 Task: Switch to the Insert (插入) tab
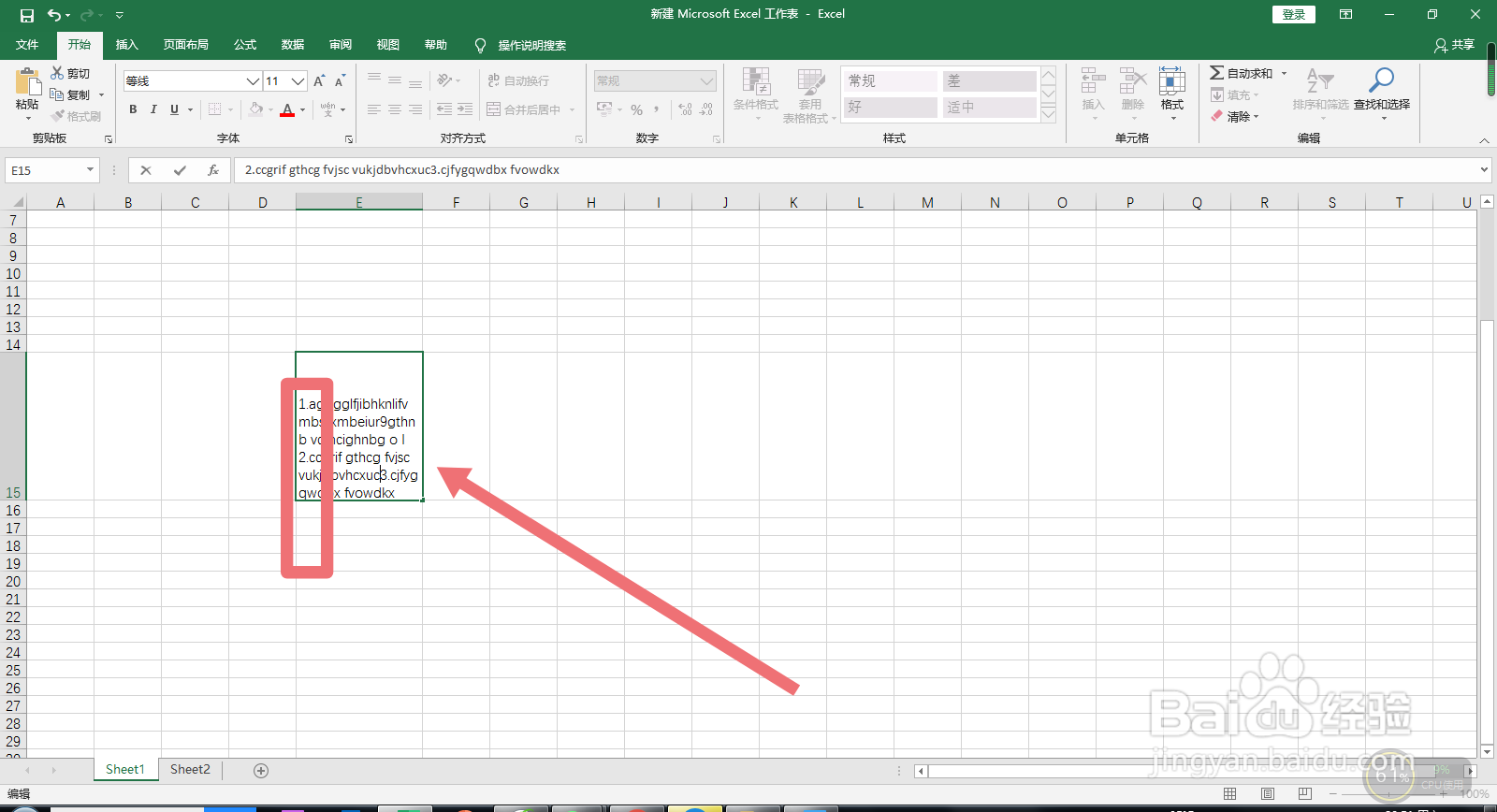(x=126, y=45)
